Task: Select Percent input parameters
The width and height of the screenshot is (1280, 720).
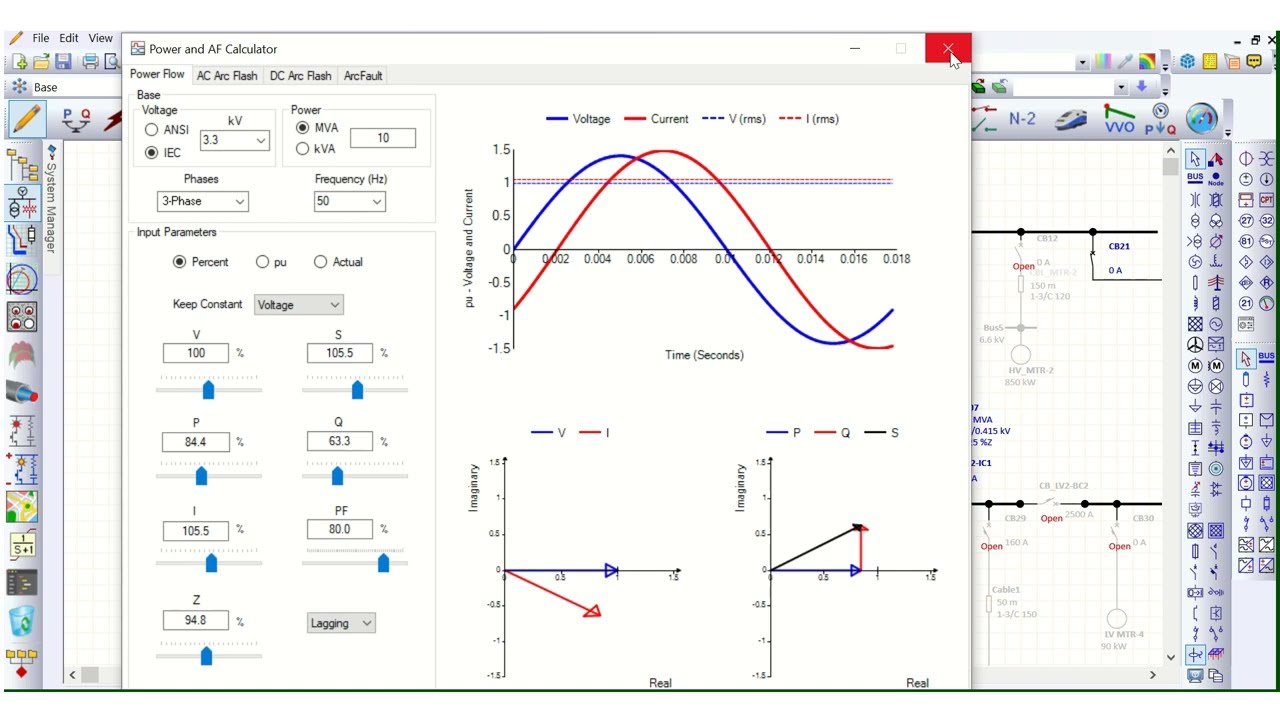Action: (180, 262)
